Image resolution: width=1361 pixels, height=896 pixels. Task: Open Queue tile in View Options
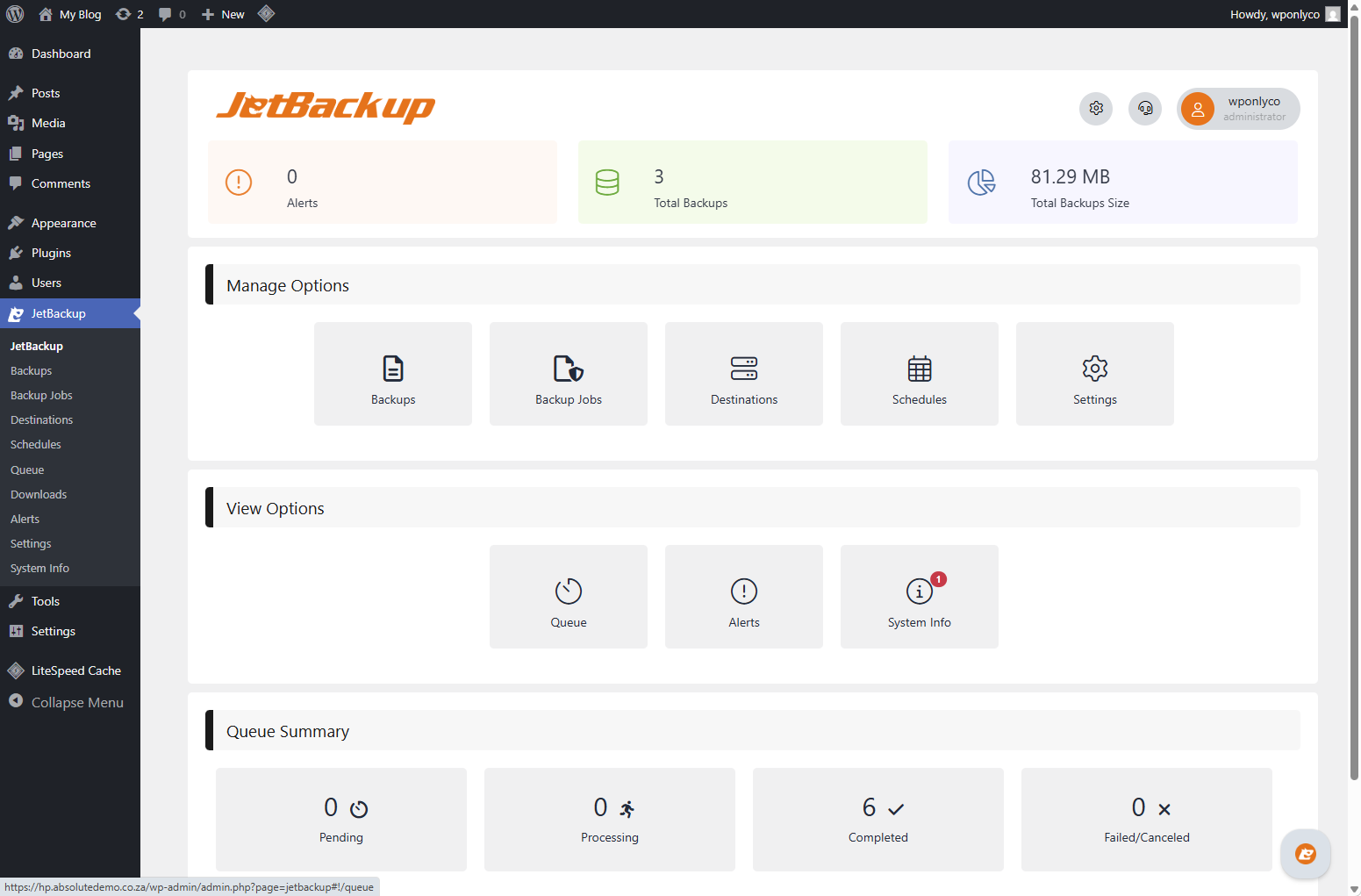(569, 597)
